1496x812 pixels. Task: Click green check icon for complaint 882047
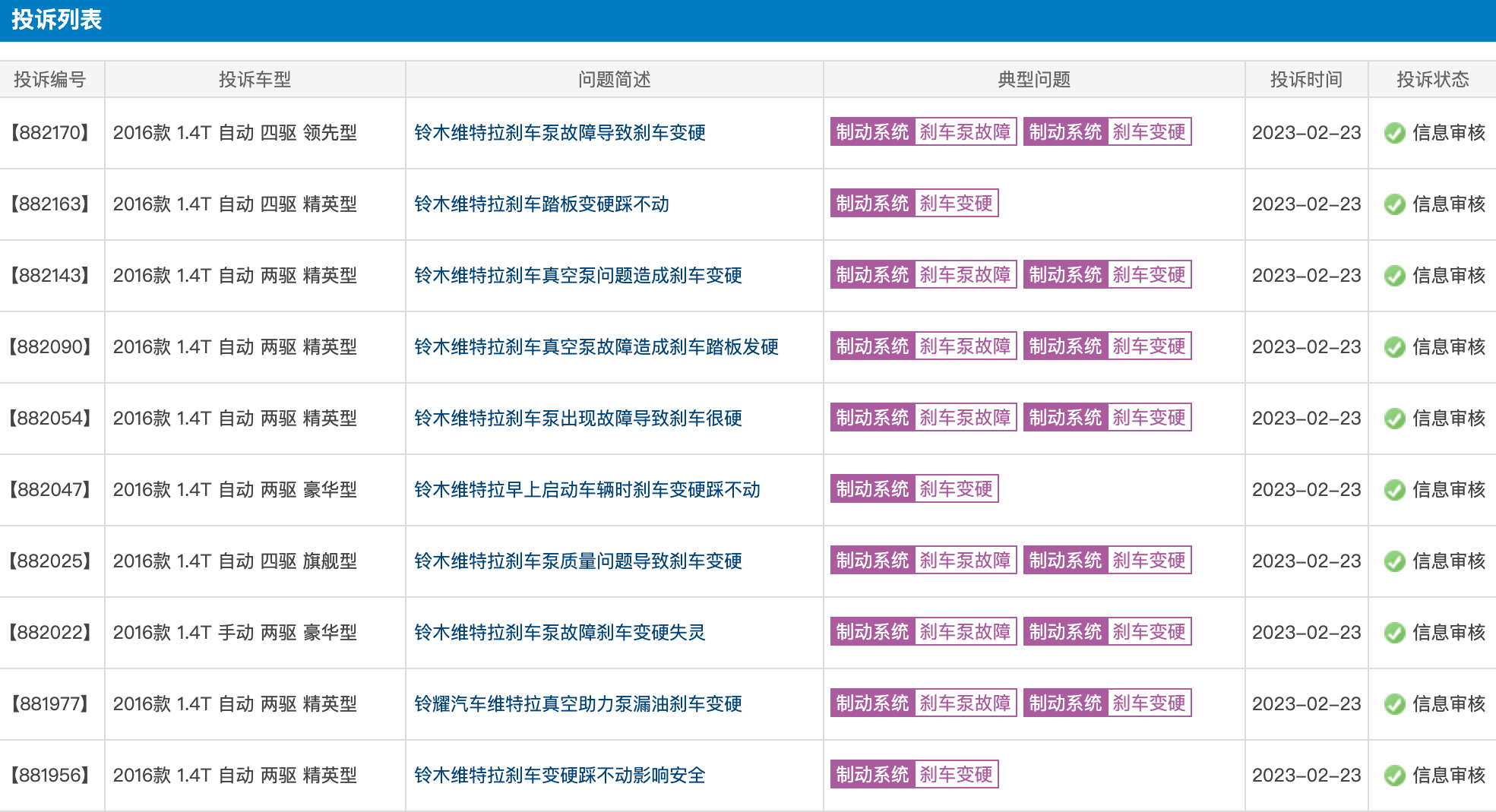(x=1394, y=490)
